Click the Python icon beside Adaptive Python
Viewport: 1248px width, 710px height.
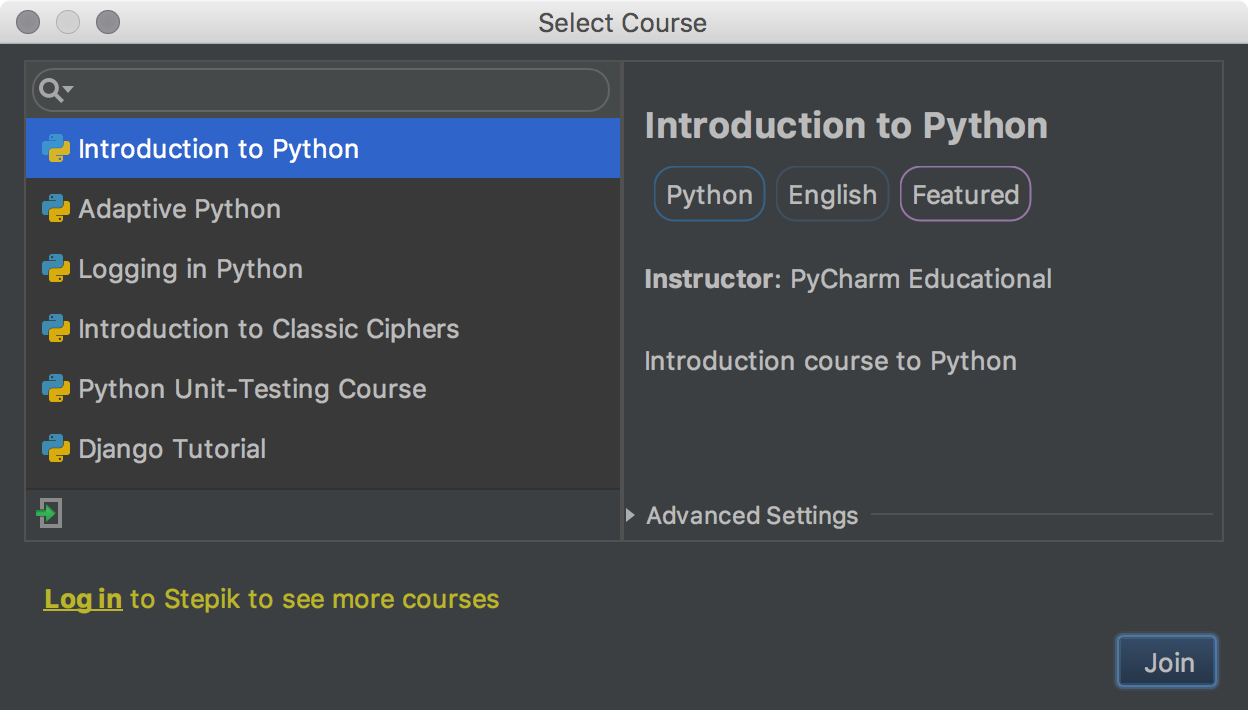point(55,209)
